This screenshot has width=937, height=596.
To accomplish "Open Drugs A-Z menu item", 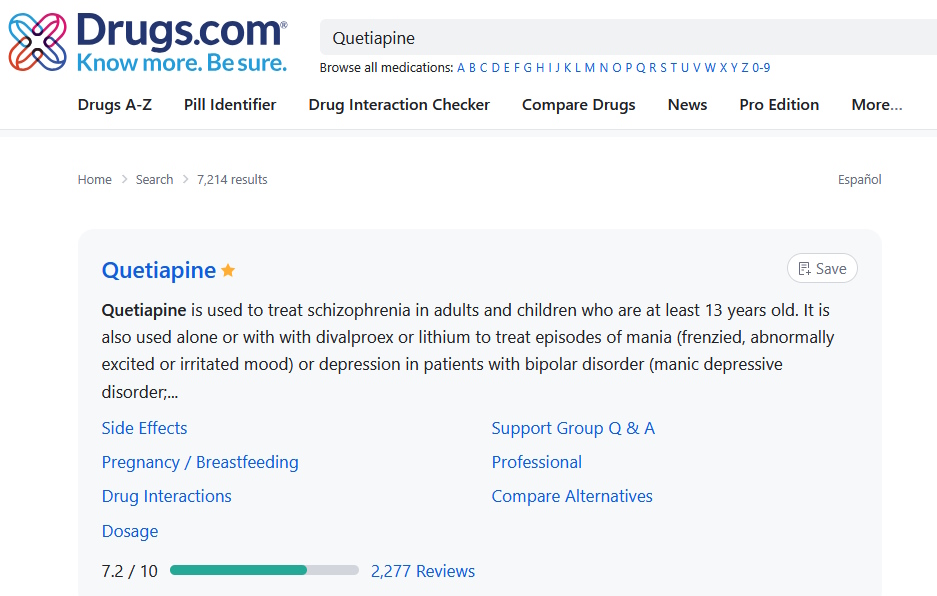I will (x=115, y=105).
